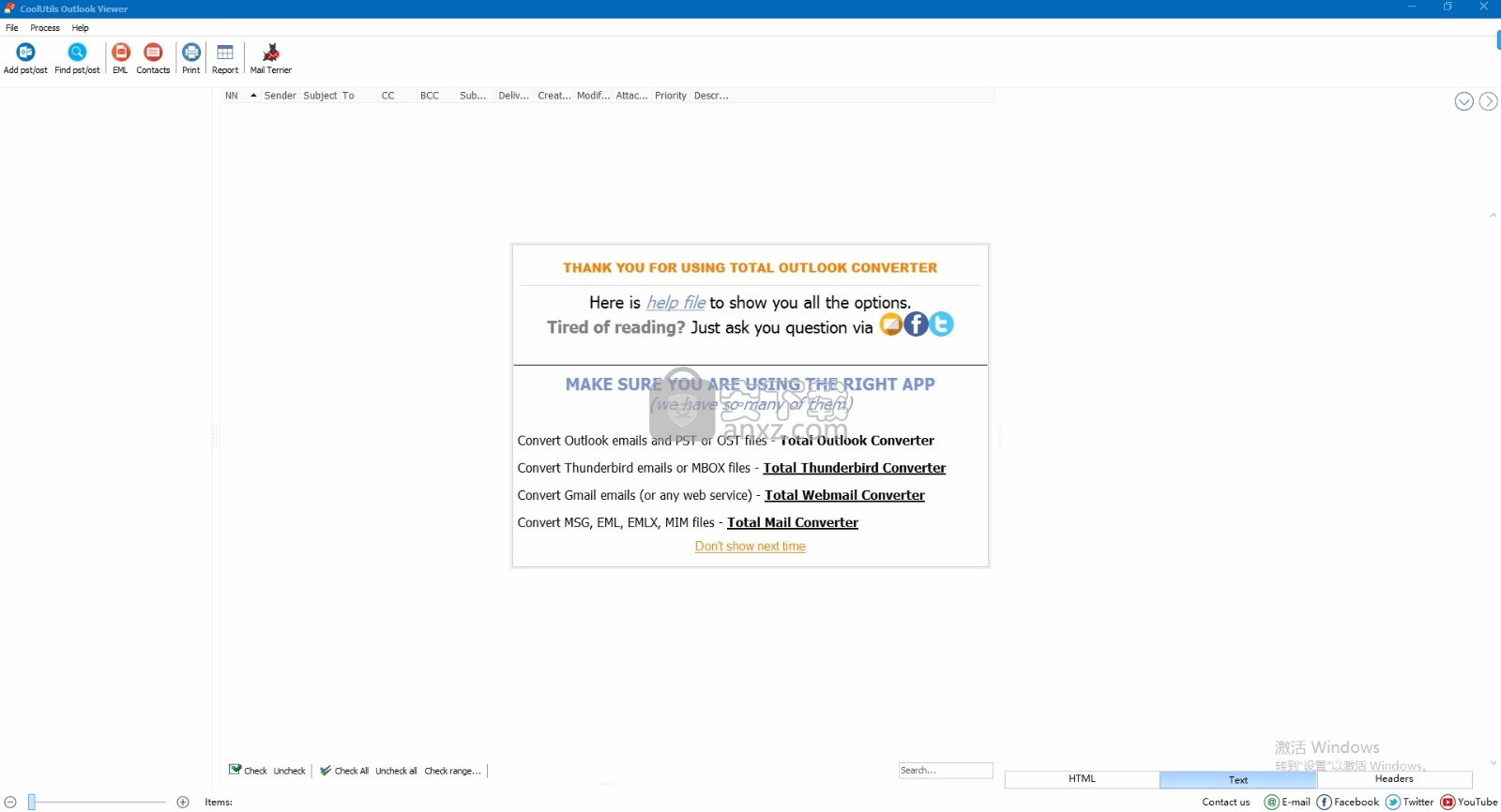This screenshot has height=812, width=1501.
Task: Click the zoom in plus icon
Action: pos(183,803)
